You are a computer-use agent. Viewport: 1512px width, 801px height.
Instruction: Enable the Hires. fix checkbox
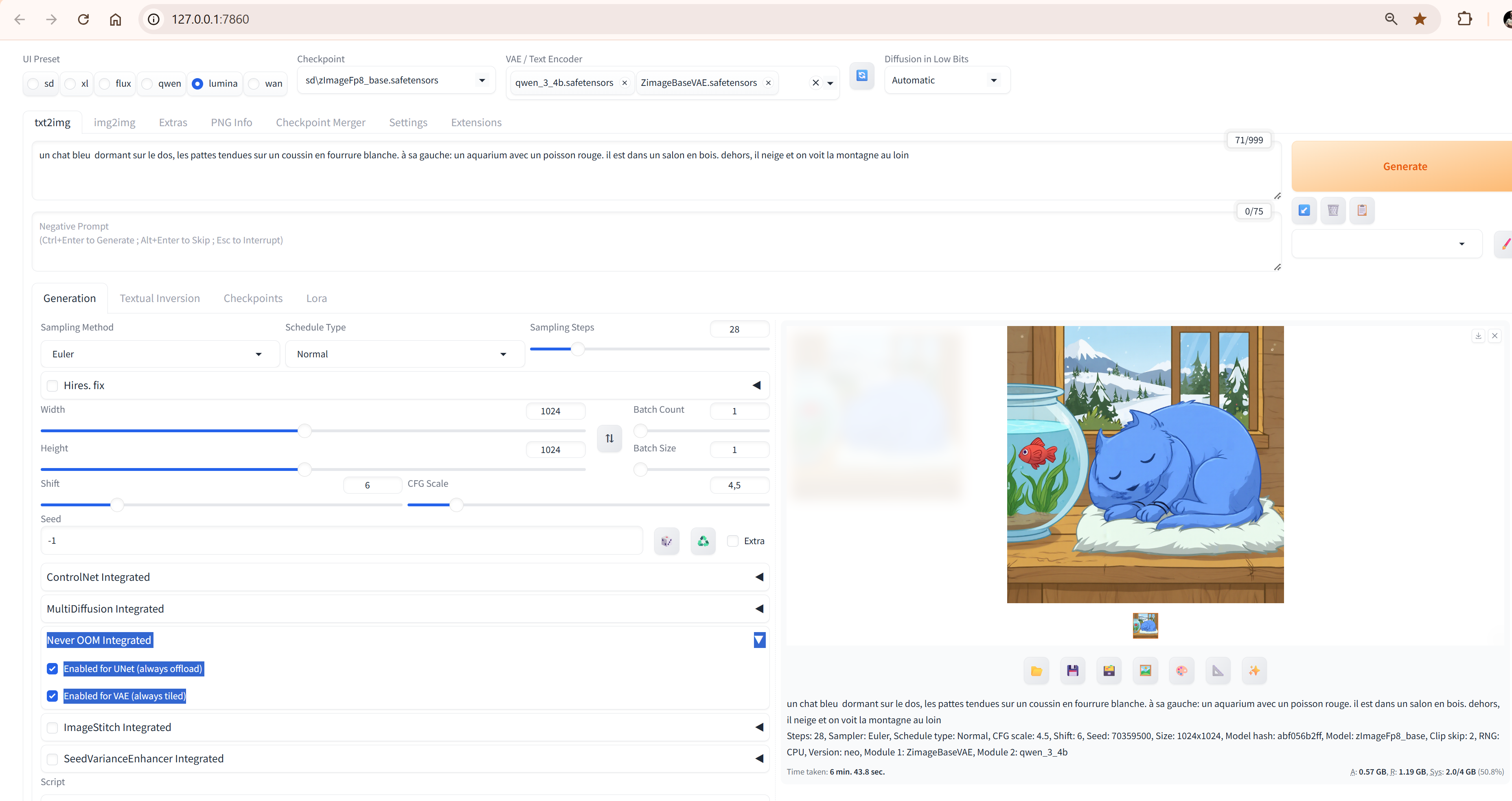[53, 385]
